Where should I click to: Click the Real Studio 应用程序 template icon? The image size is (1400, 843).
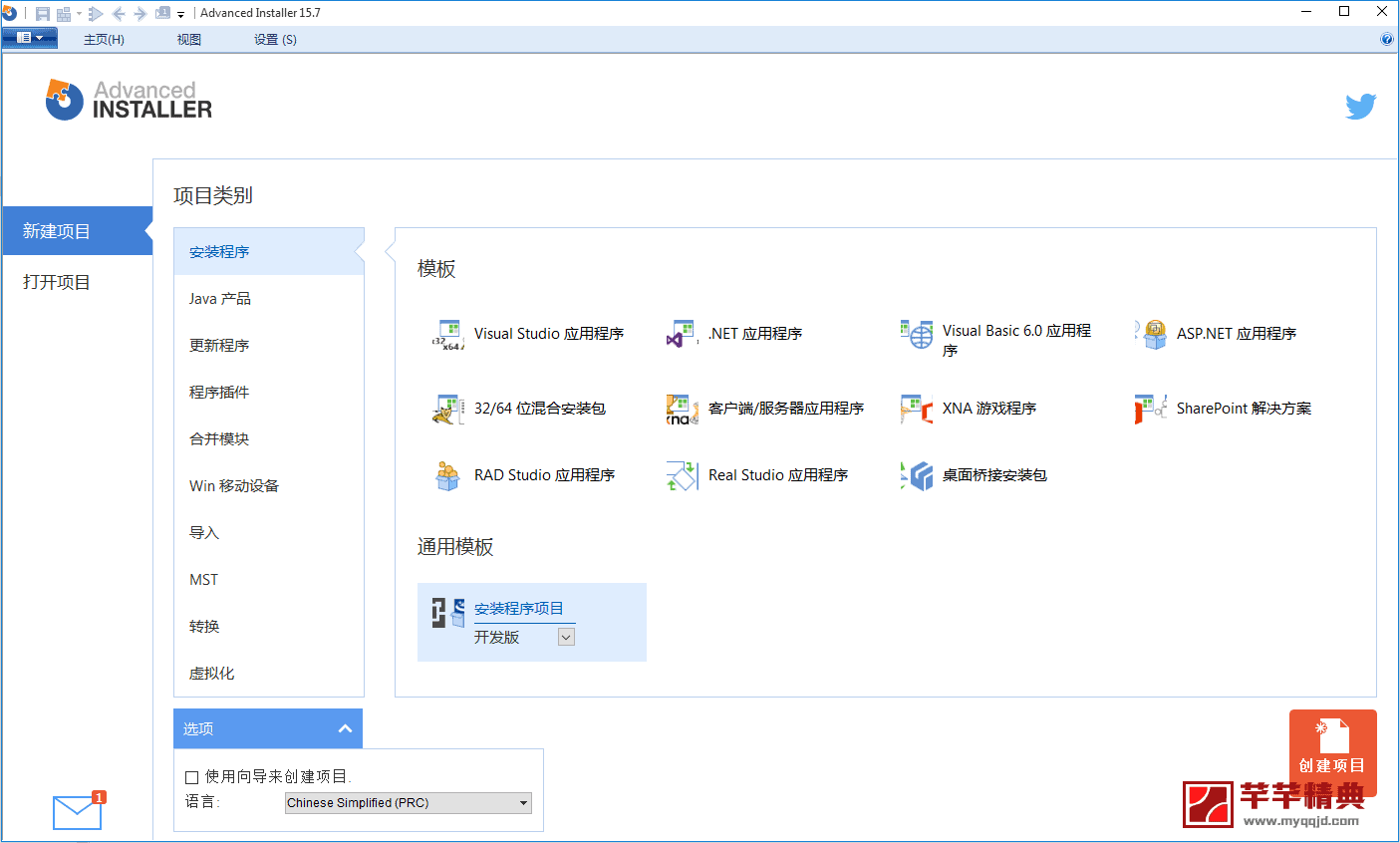pos(682,476)
